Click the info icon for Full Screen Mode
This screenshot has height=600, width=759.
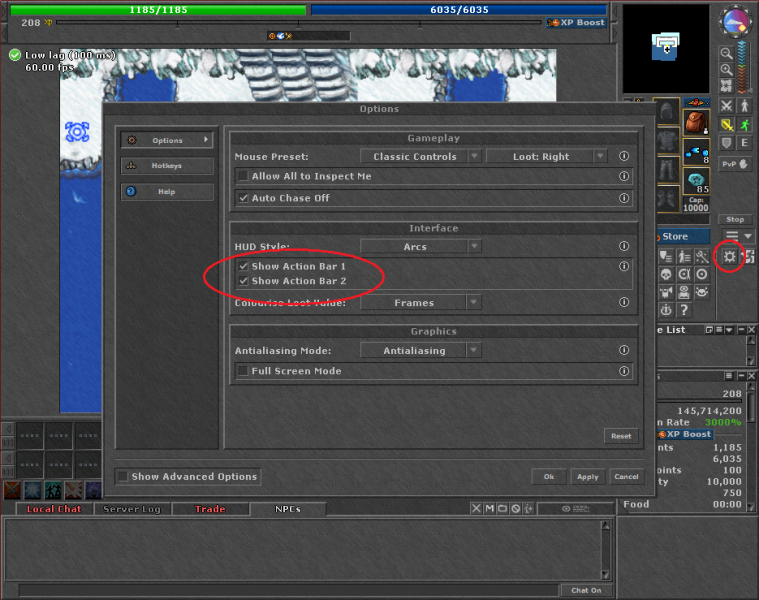(x=624, y=371)
